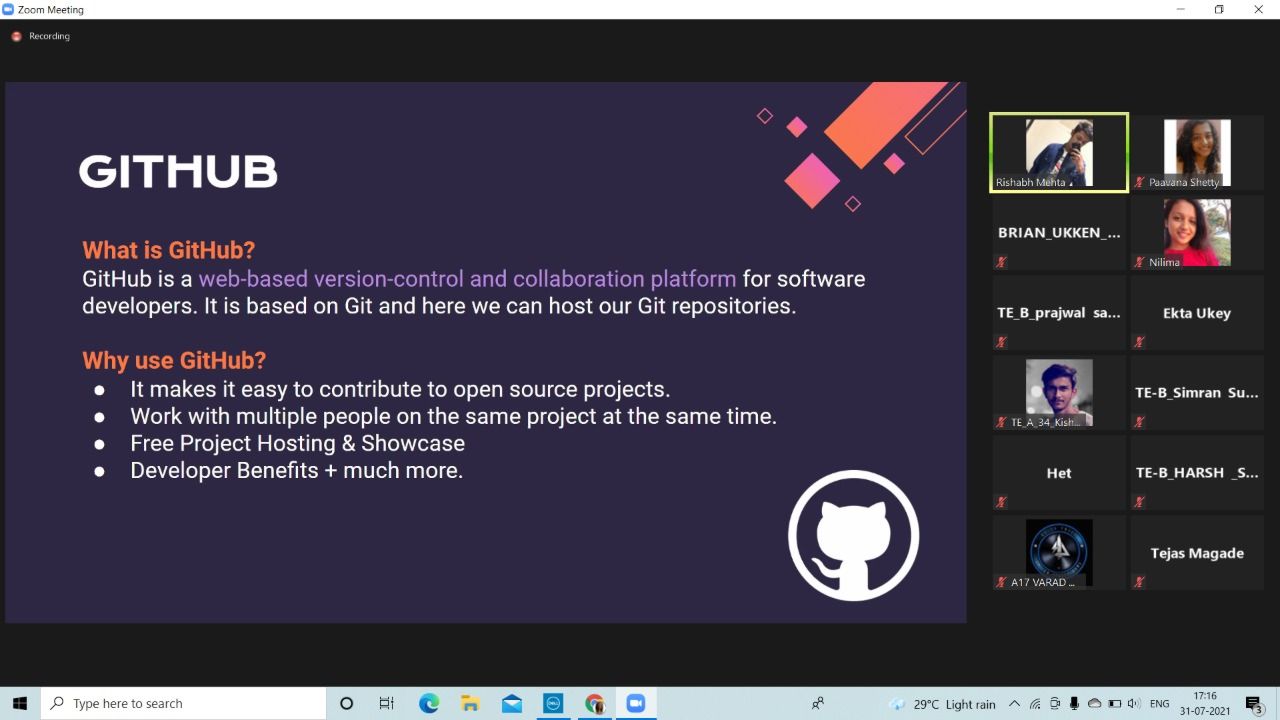Click the 'Recording' label text
Viewport: 1280px width, 720px height.
[x=49, y=36]
